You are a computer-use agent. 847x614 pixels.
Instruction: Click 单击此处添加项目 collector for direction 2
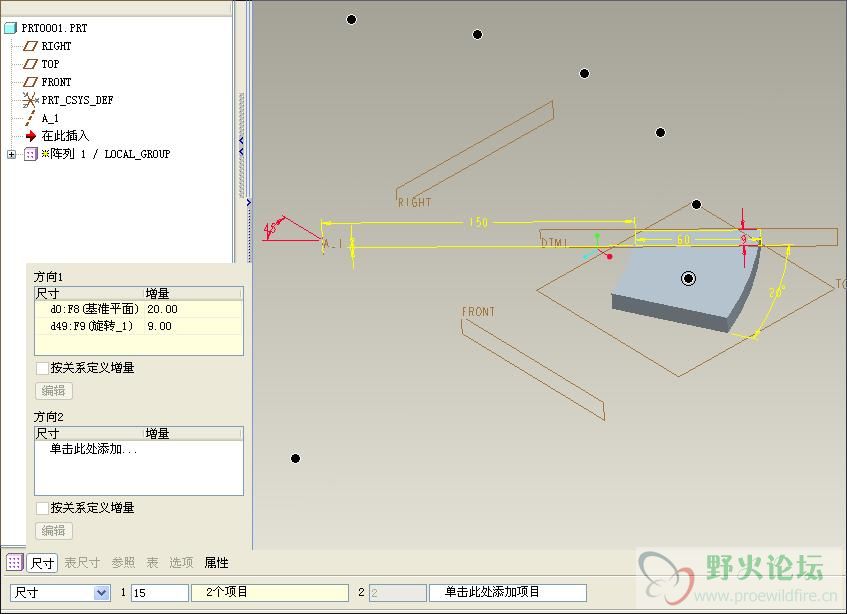pyautogui.click(x=508, y=592)
